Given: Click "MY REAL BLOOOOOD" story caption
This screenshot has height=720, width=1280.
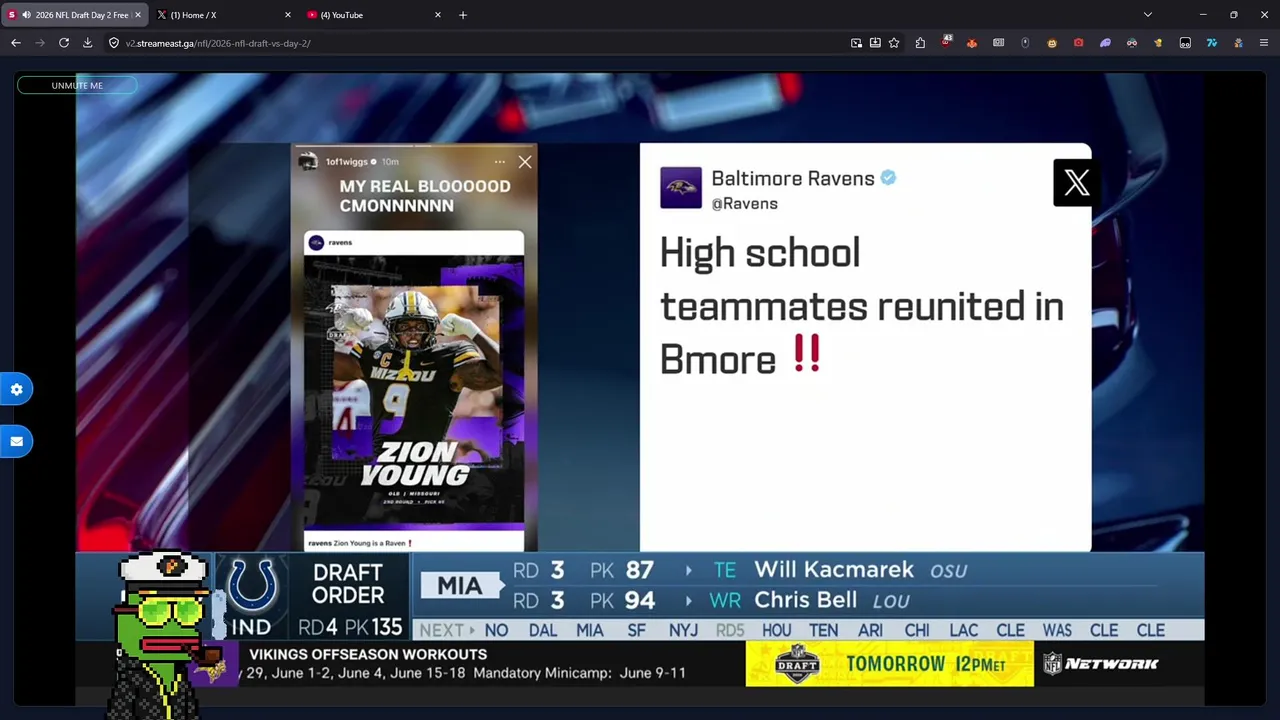Looking at the screenshot, I should click(425, 195).
